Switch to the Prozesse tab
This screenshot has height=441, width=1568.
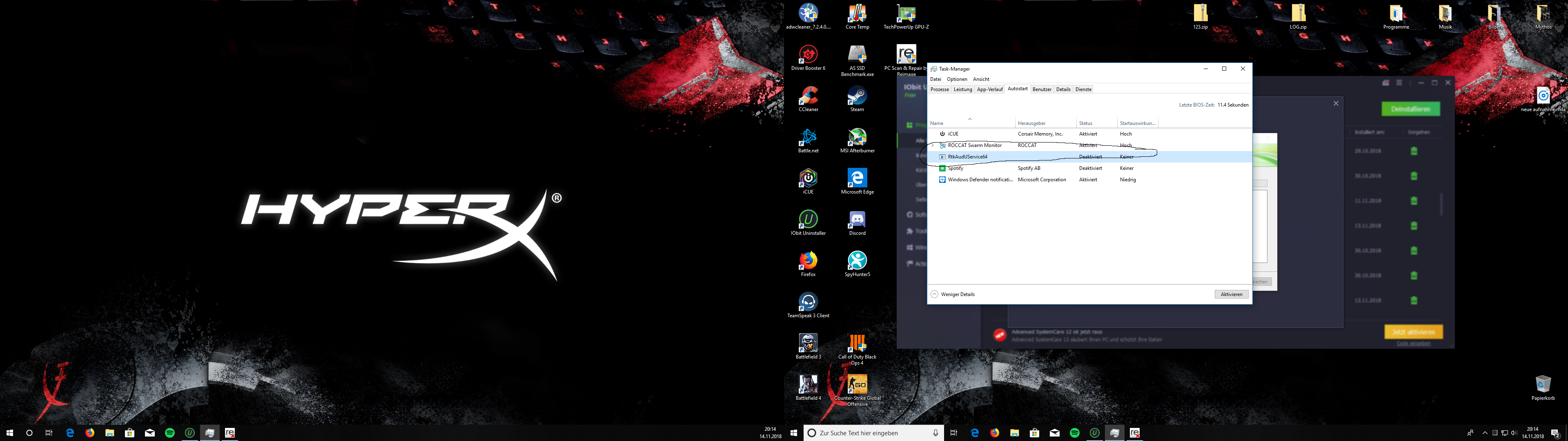[x=939, y=89]
